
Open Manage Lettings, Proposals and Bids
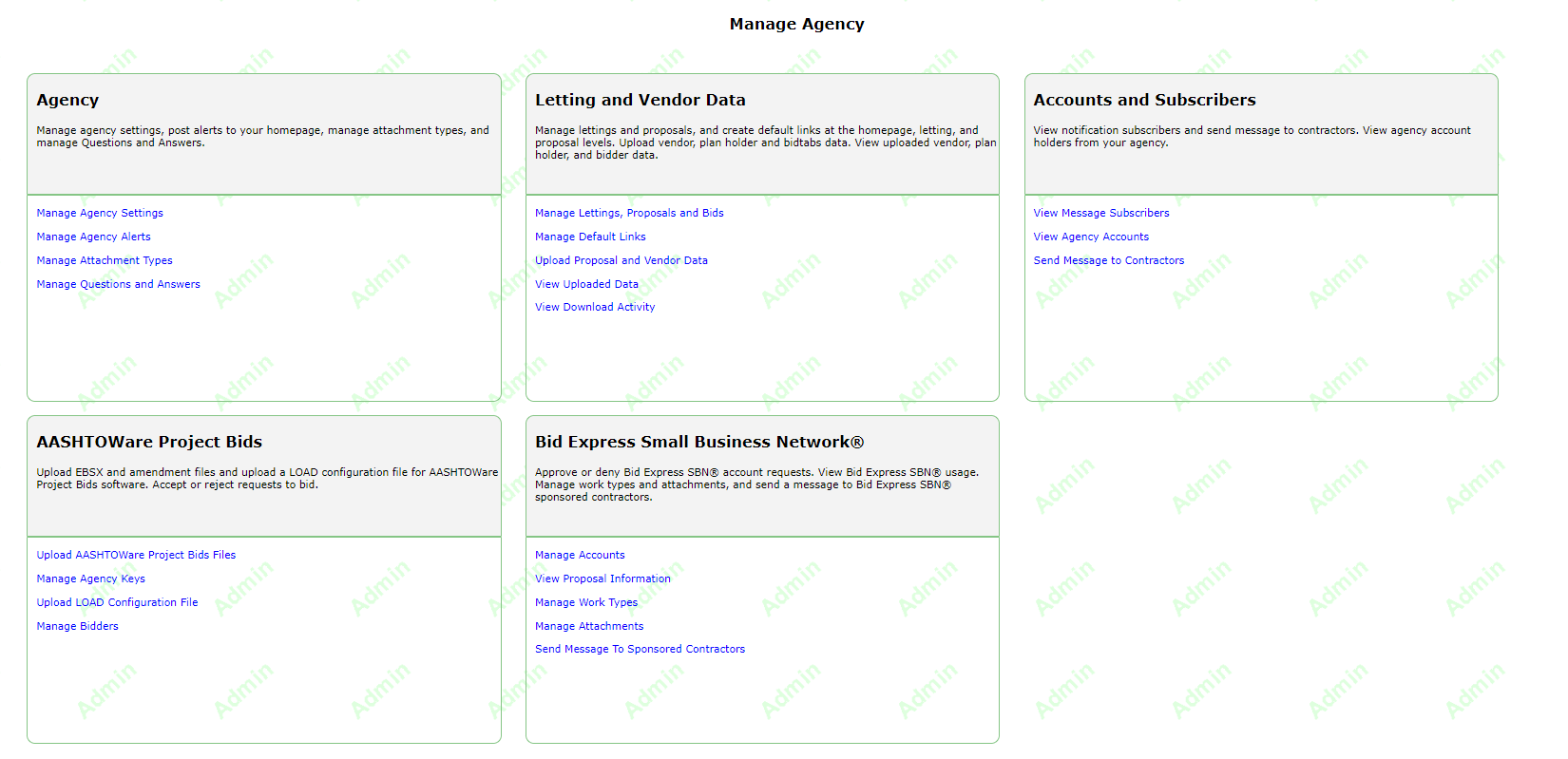tap(629, 213)
